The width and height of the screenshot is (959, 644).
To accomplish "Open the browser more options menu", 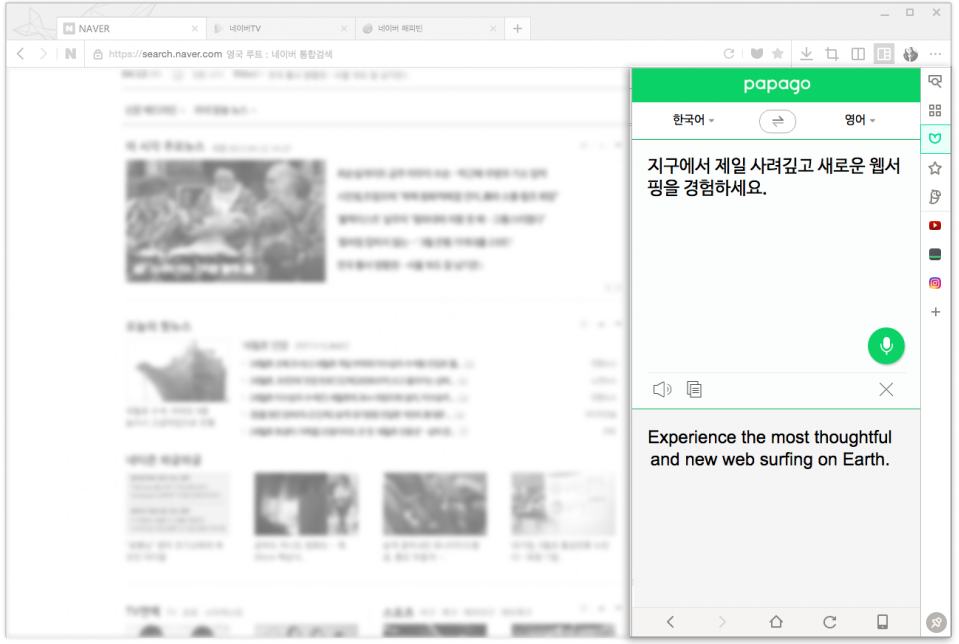I will point(936,54).
